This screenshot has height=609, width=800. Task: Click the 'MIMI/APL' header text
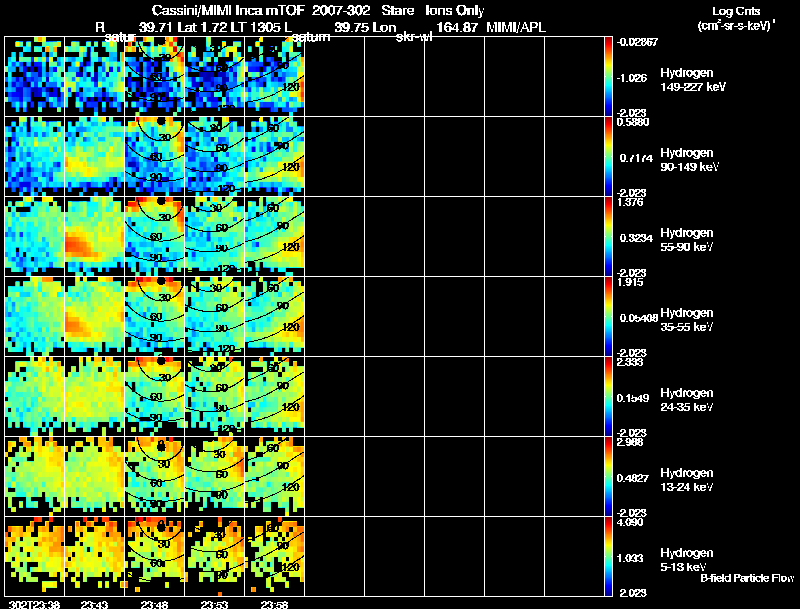(x=516, y=27)
